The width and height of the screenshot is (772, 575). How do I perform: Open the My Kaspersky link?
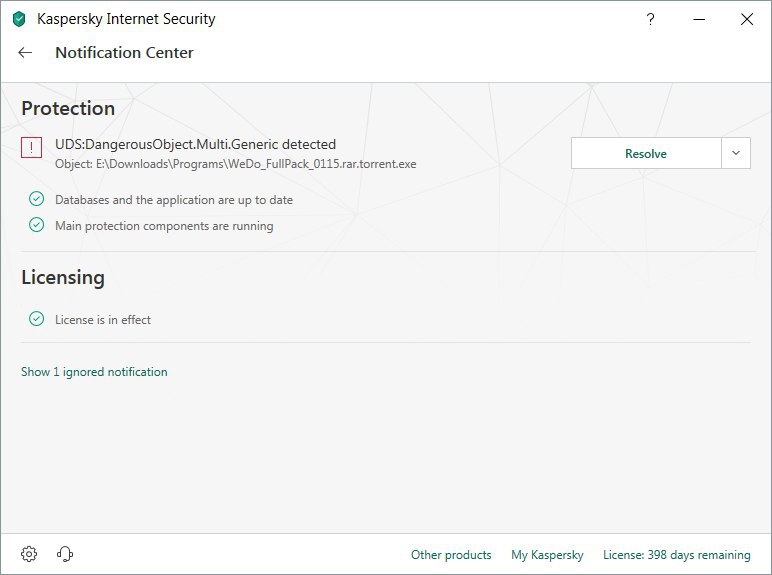click(x=547, y=555)
